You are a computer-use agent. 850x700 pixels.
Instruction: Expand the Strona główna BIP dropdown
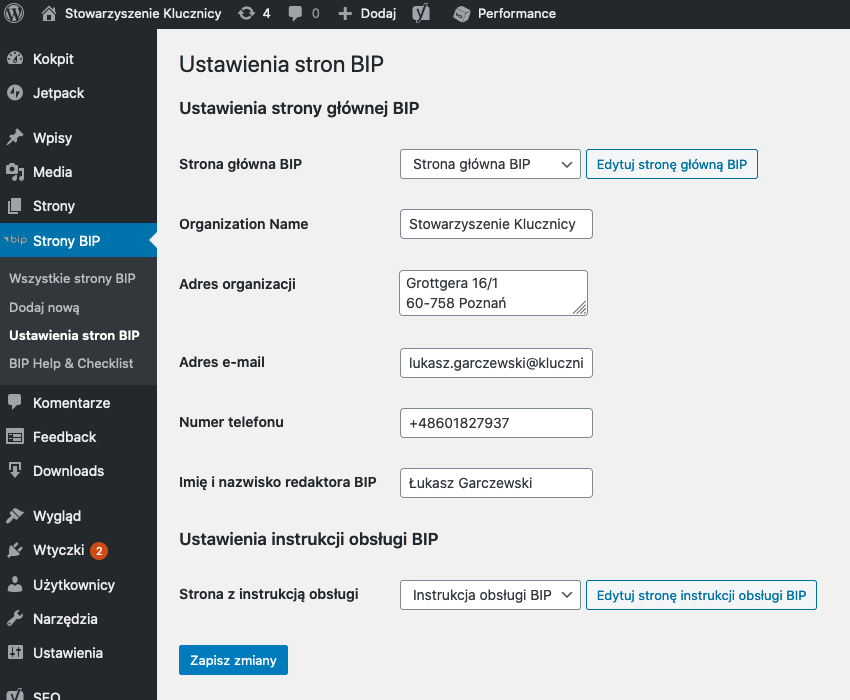[x=490, y=164]
